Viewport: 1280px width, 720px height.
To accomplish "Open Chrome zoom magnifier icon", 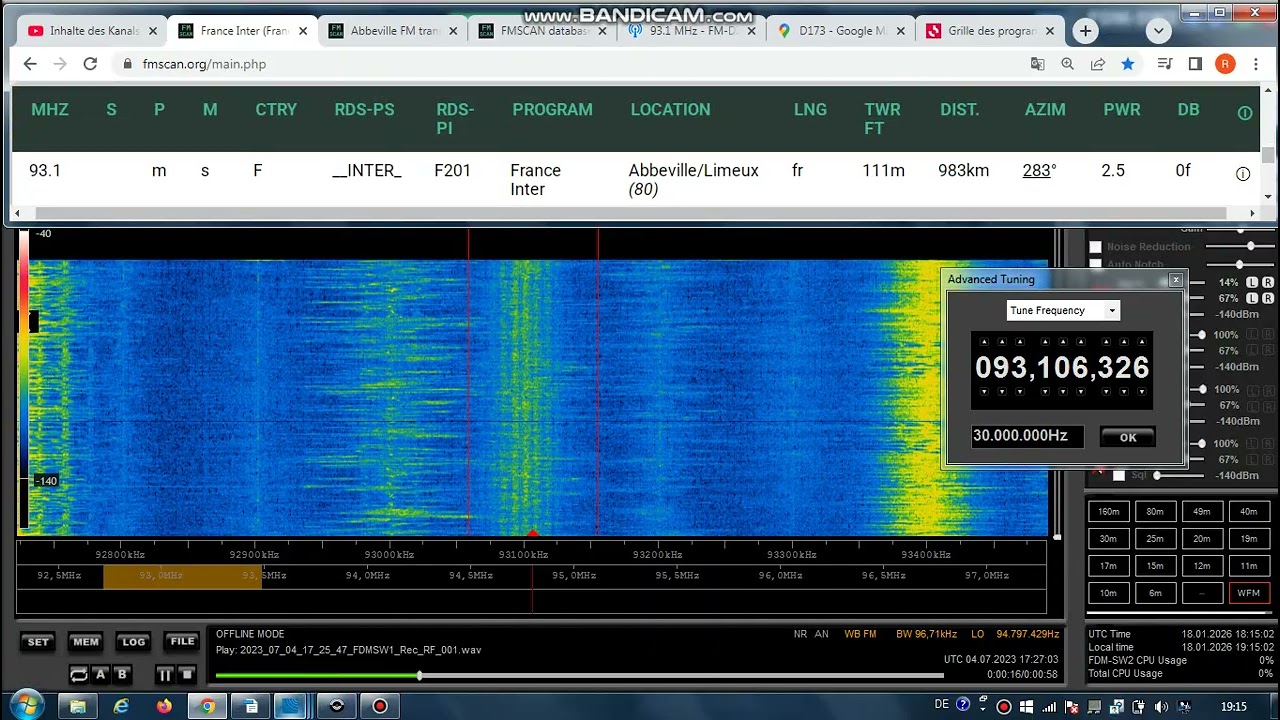I will point(1067,64).
